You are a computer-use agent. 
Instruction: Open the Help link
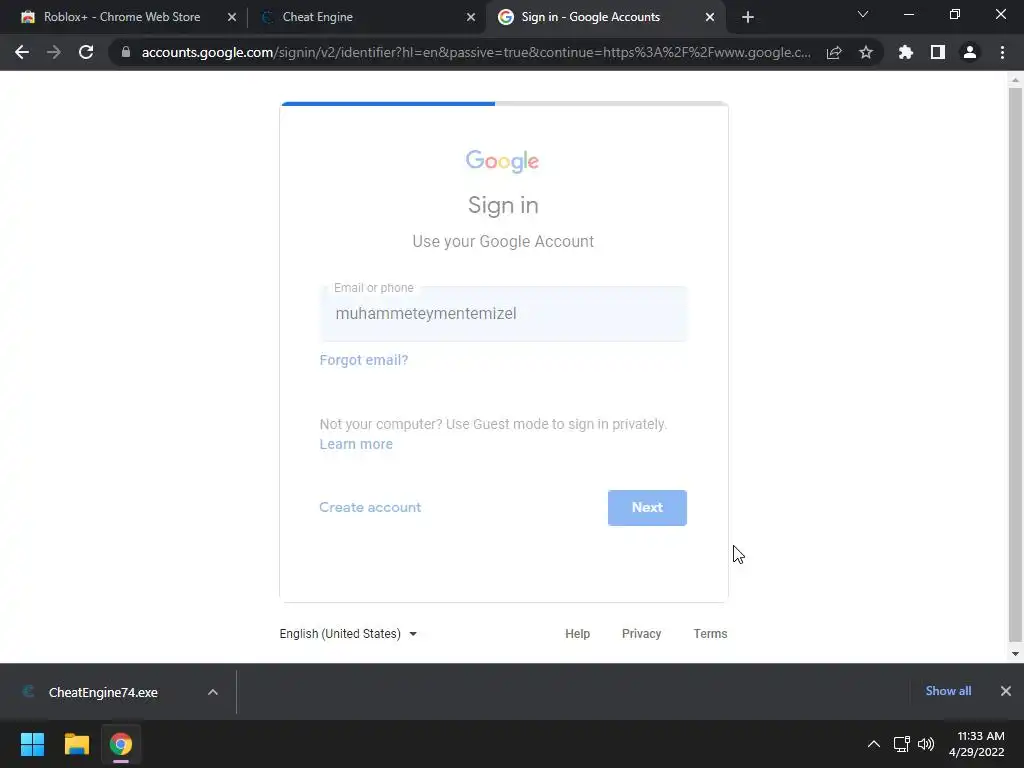tap(577, 633)
